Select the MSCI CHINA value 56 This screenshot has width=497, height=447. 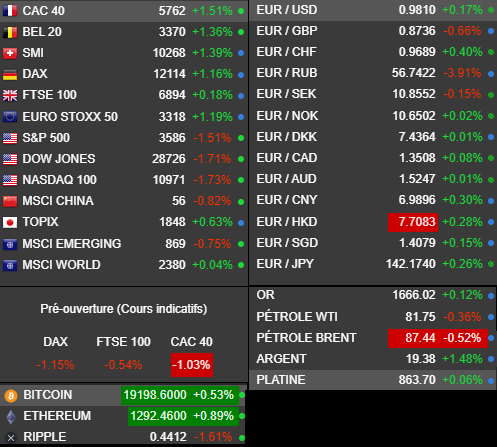(179, 201)
